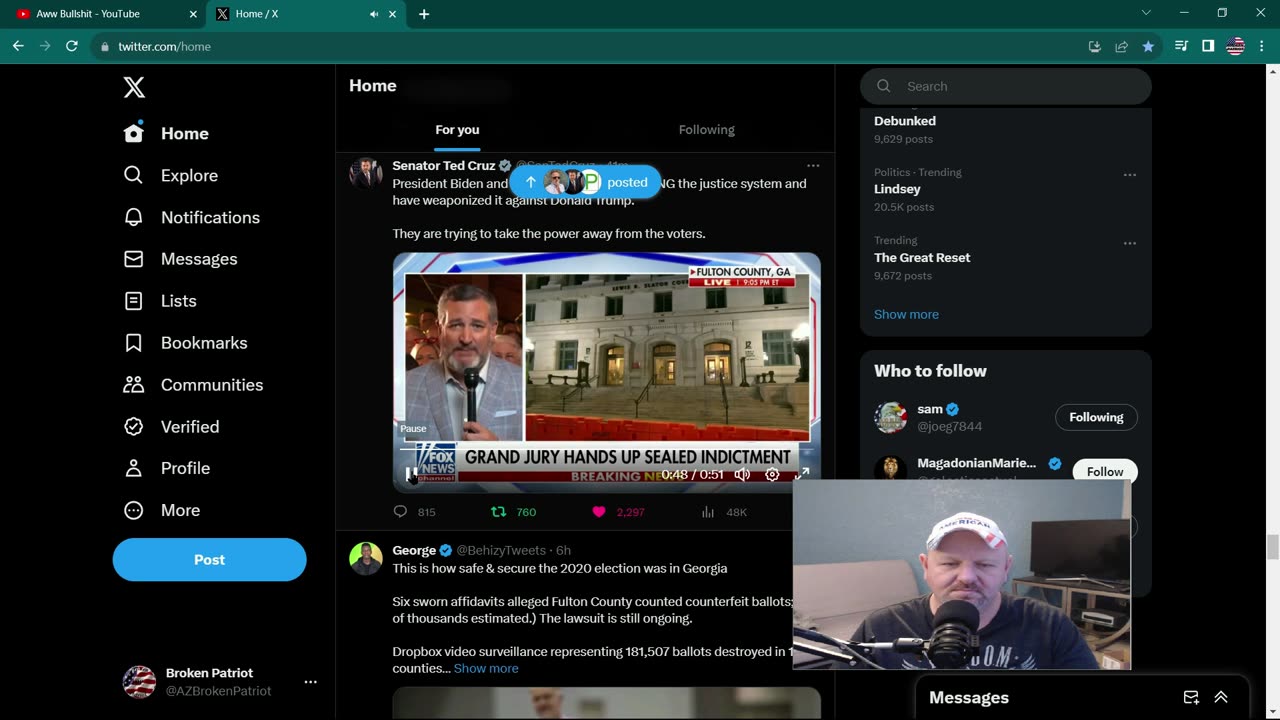Open more options for Great Reset trend
Image resolution: width=1280 pixels, height=720 pixels.
(1130, 243)
